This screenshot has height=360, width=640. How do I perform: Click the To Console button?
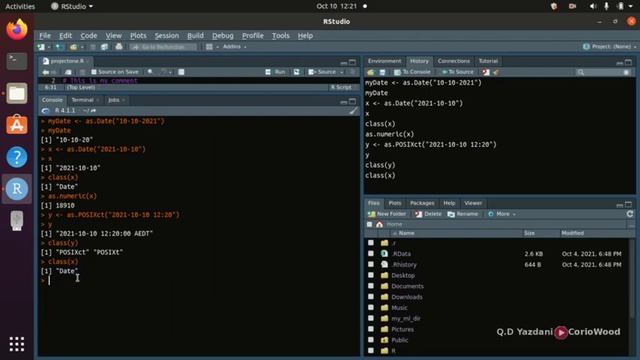point(412,72)
